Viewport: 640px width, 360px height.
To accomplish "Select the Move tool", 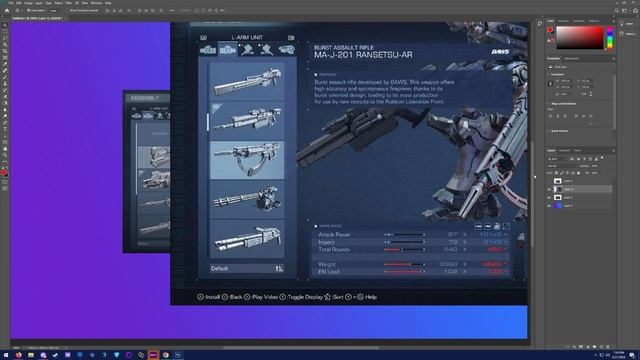I will 4,25.
